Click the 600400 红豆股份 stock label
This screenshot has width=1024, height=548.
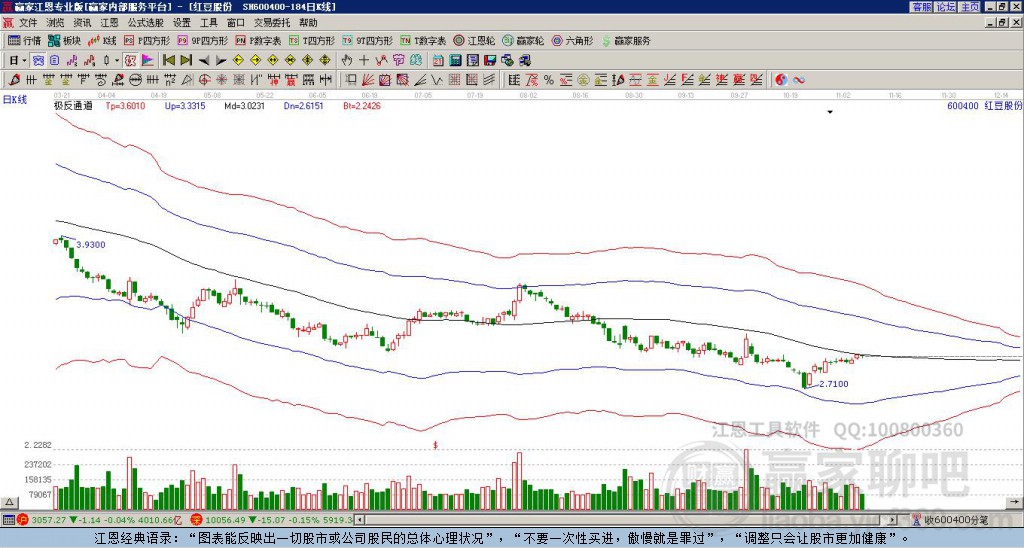tap(985, 106)
